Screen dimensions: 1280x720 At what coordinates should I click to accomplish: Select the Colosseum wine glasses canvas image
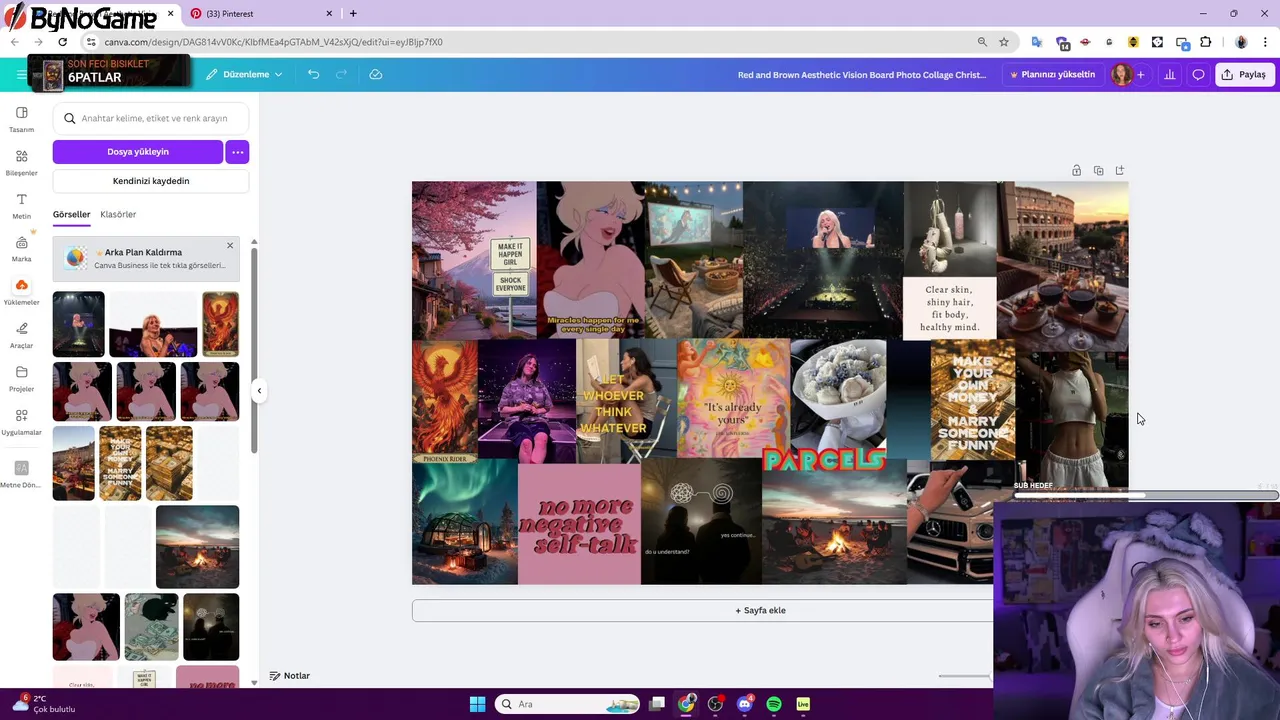click(x=1063, y=266)
